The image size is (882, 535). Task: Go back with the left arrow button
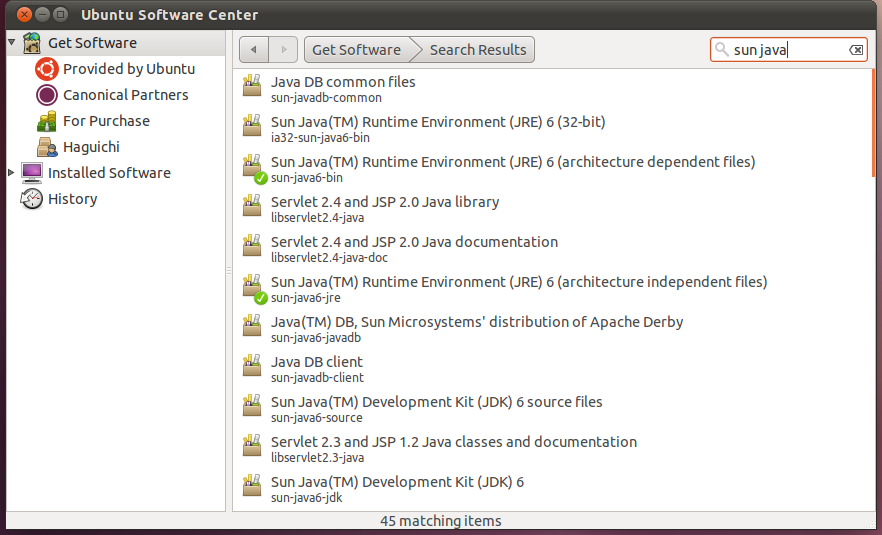pyautogui.click(x=254, y=50)
